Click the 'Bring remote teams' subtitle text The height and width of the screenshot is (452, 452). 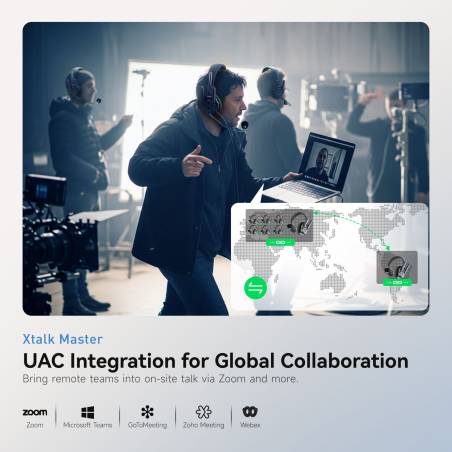[x=160, y=379]
